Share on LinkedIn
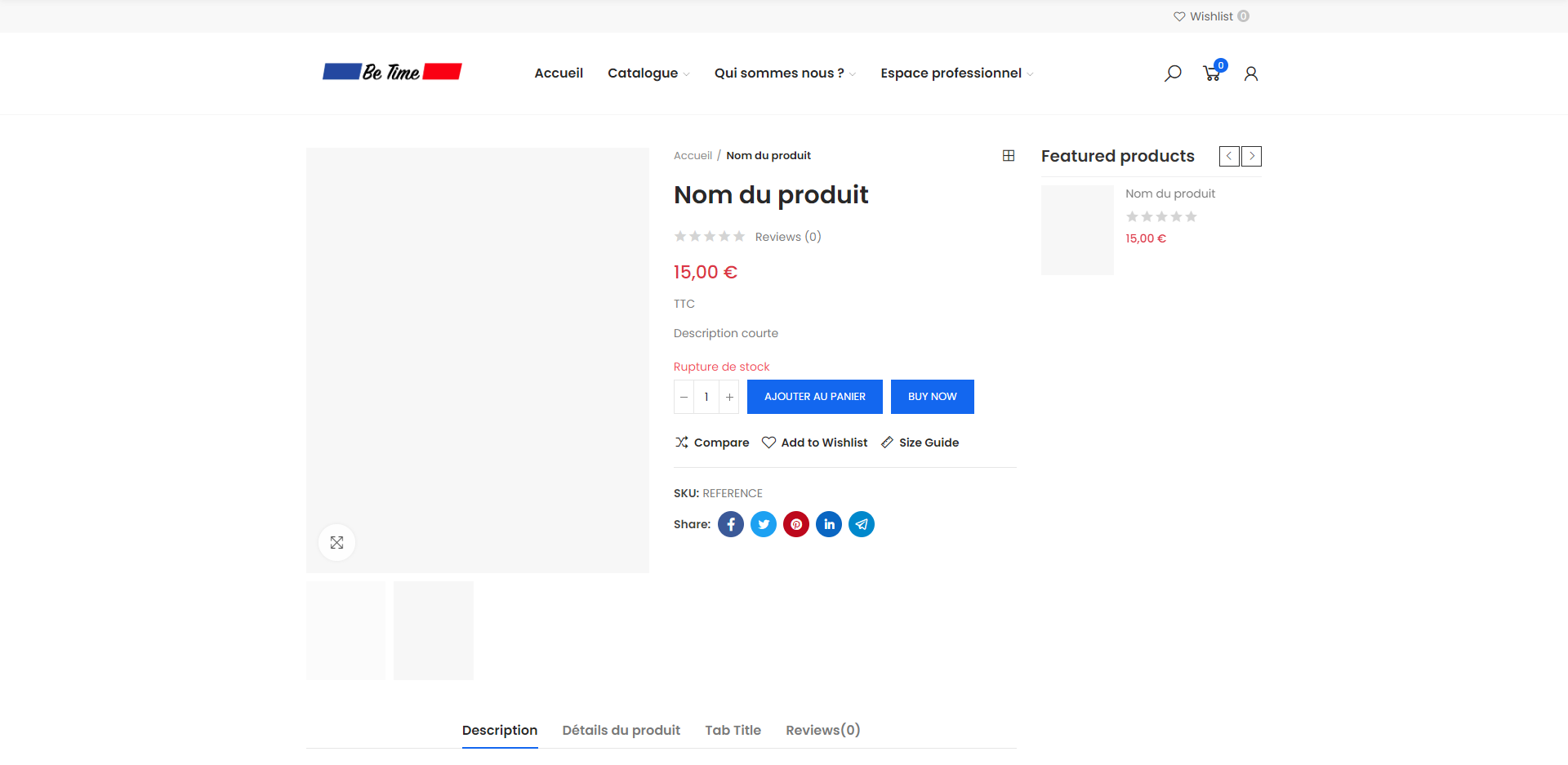The width and height of the screenshot is (1568, 765). [829, 524]
